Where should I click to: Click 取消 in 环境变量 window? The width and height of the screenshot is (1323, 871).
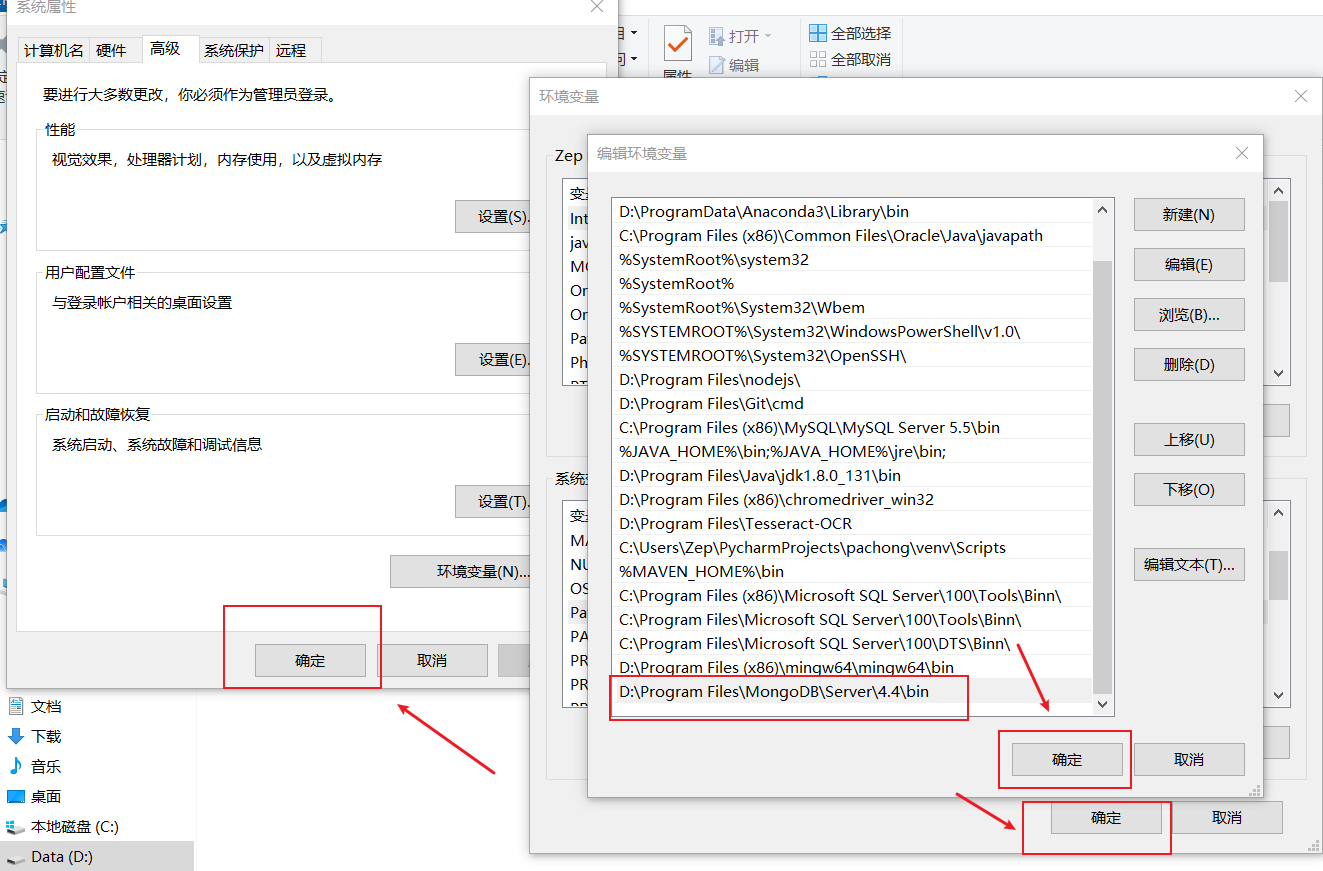coord(1227,817)
